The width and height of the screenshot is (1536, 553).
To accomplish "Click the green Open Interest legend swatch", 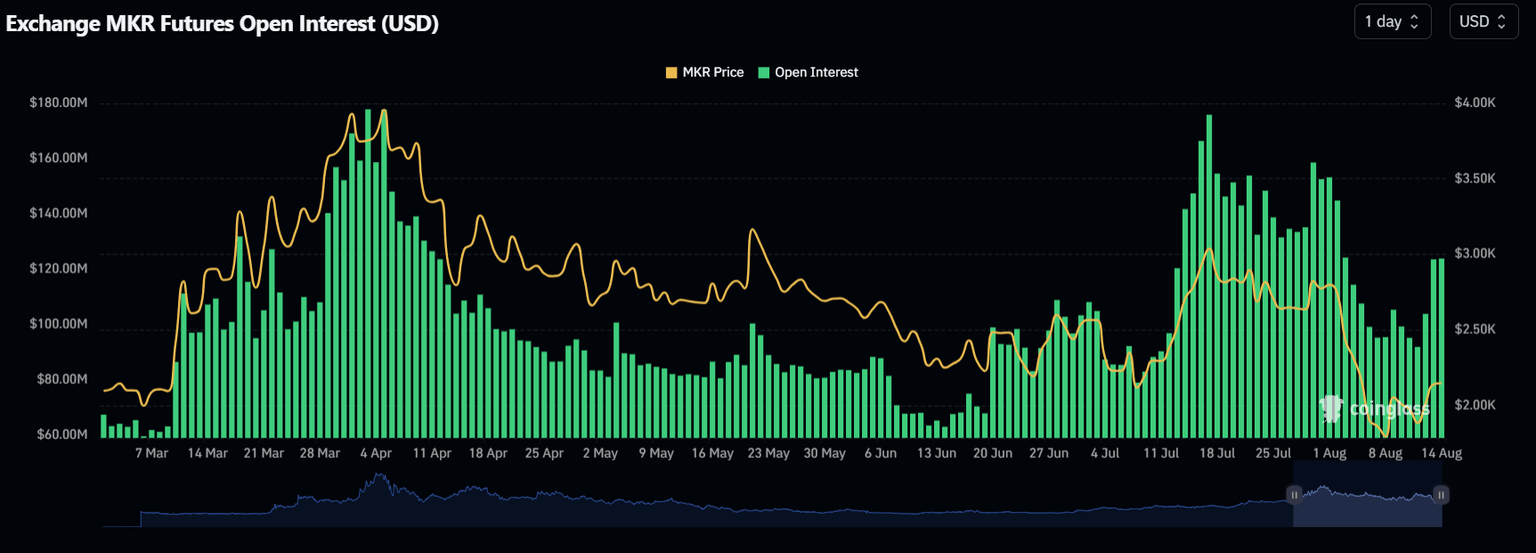I will tap(764, 72).
